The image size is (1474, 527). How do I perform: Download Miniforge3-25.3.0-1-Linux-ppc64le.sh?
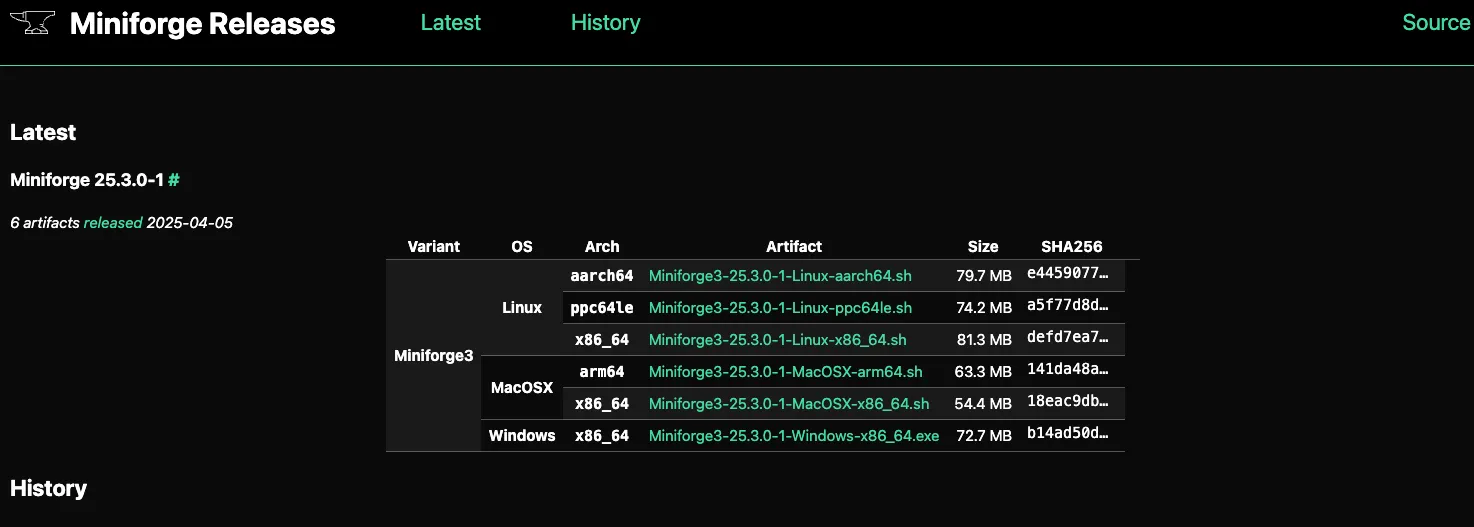click(x=780, y=307)
